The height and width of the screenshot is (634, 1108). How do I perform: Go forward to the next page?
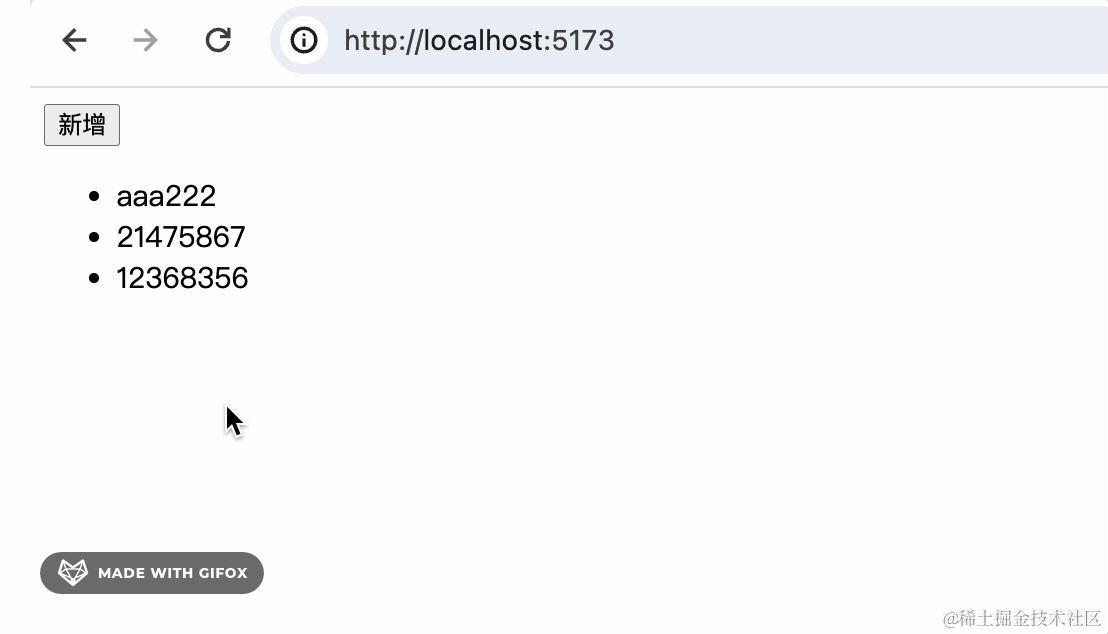click(146, 40)
